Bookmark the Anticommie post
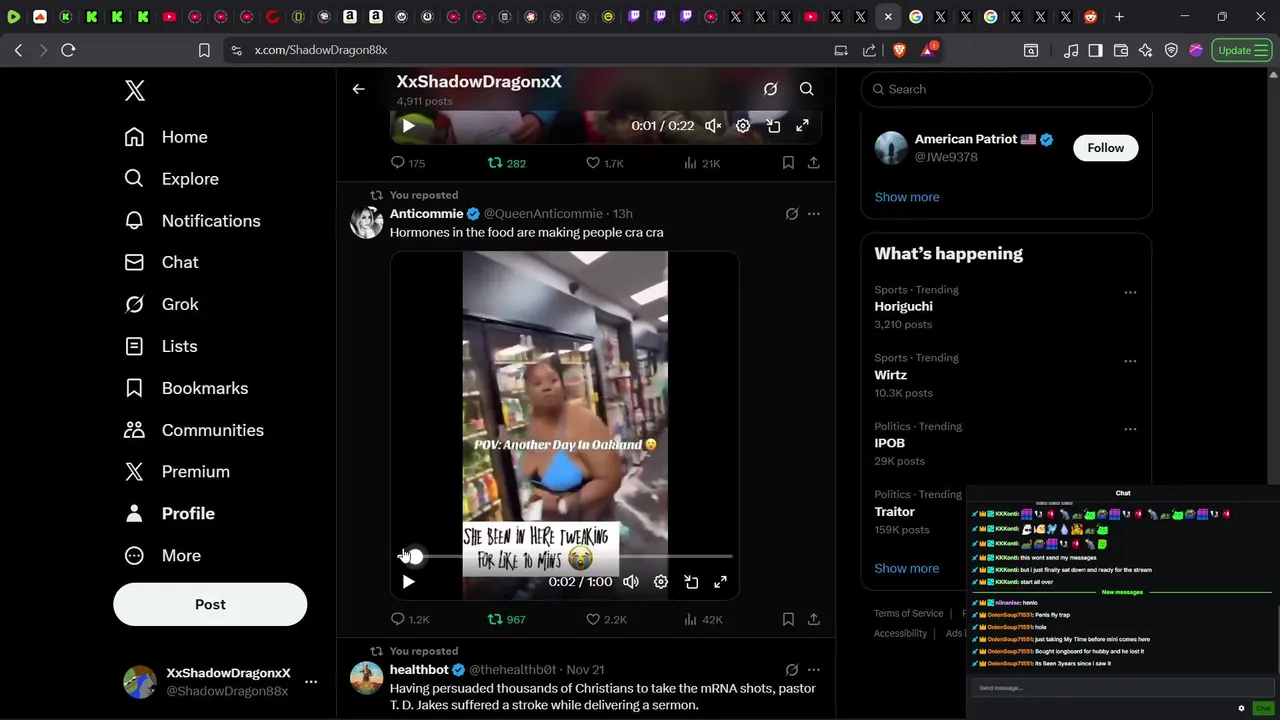Viewport: 1280px width, 720px height. click(x=788, y=619)
